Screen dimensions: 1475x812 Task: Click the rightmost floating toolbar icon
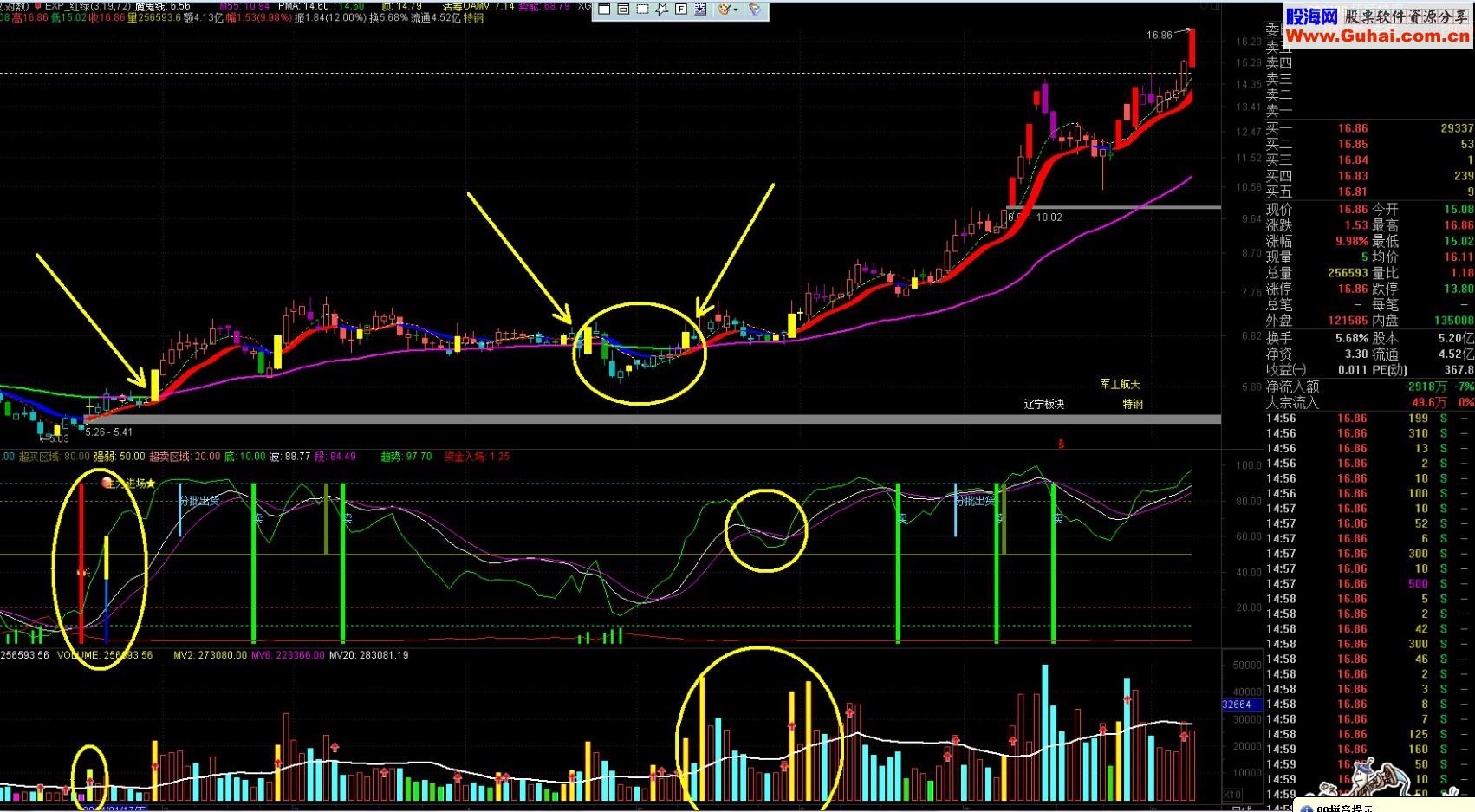tap(755, 10)
